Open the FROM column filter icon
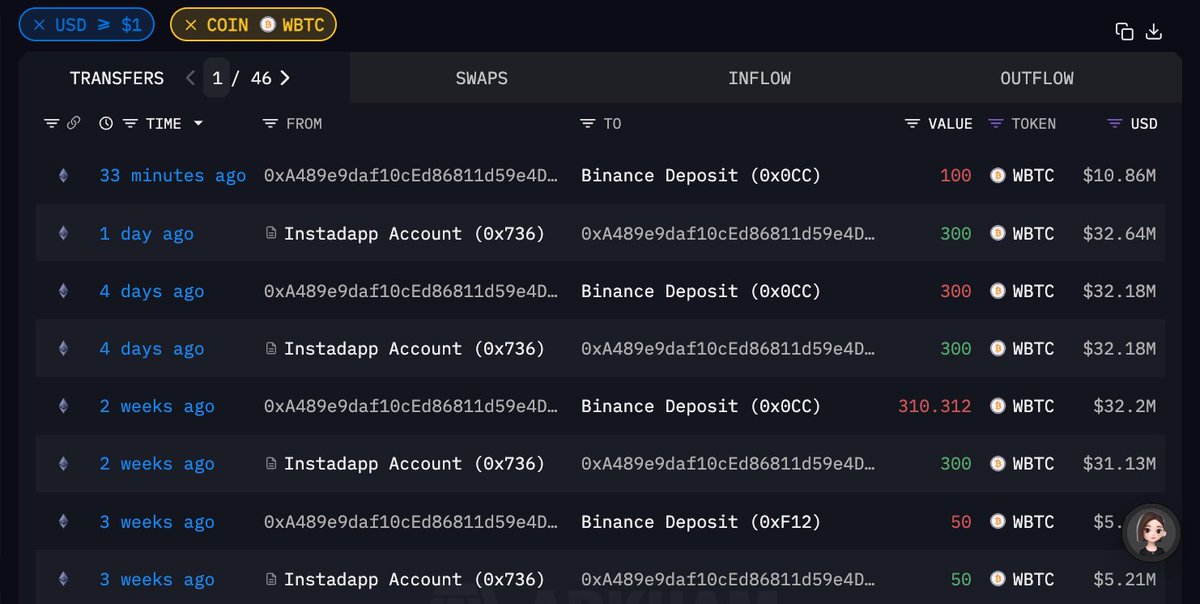The width and height of the screenshot is (1200, 604). point(270,123)
